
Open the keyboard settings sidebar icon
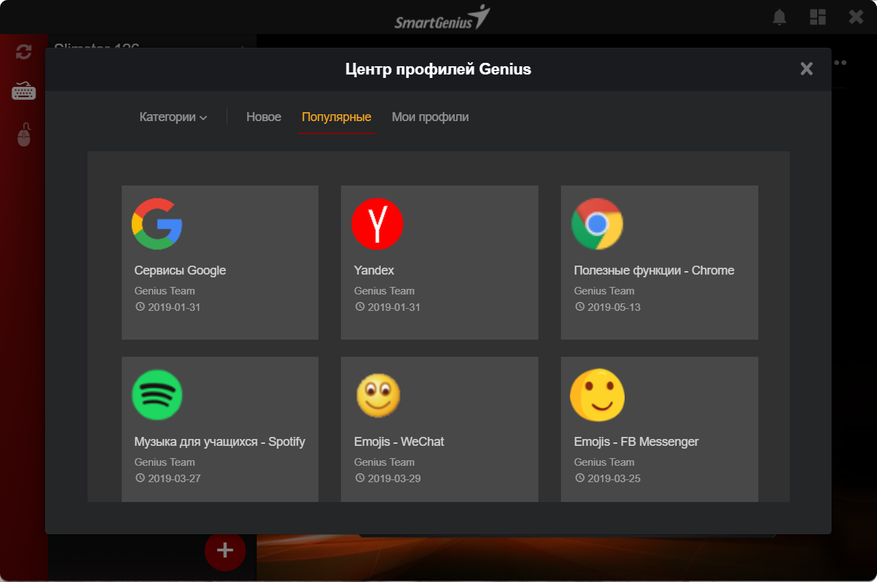pyautogui.click(x=23, y=92)
